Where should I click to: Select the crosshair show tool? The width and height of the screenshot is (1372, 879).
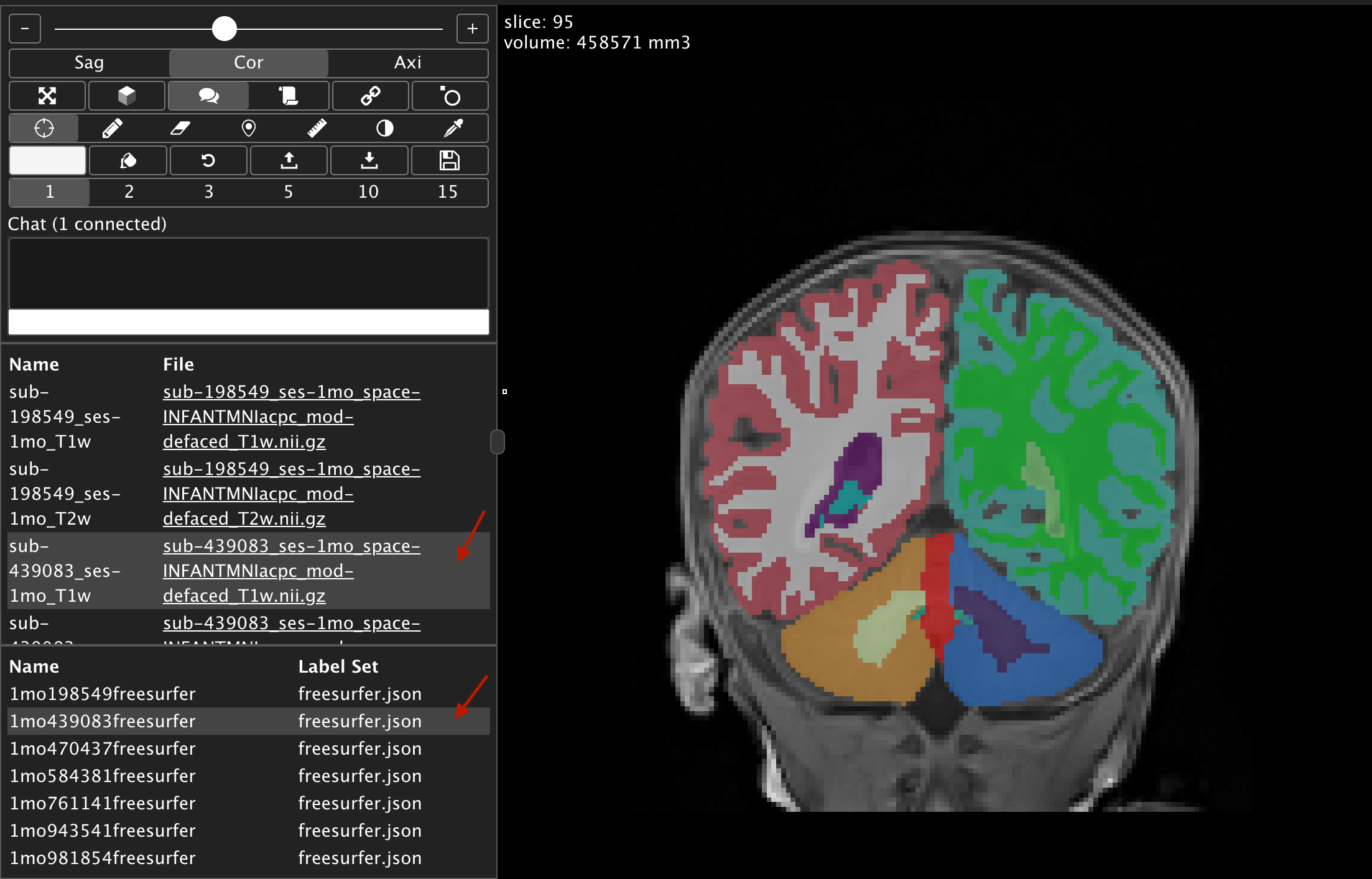(x=44, y=128)
